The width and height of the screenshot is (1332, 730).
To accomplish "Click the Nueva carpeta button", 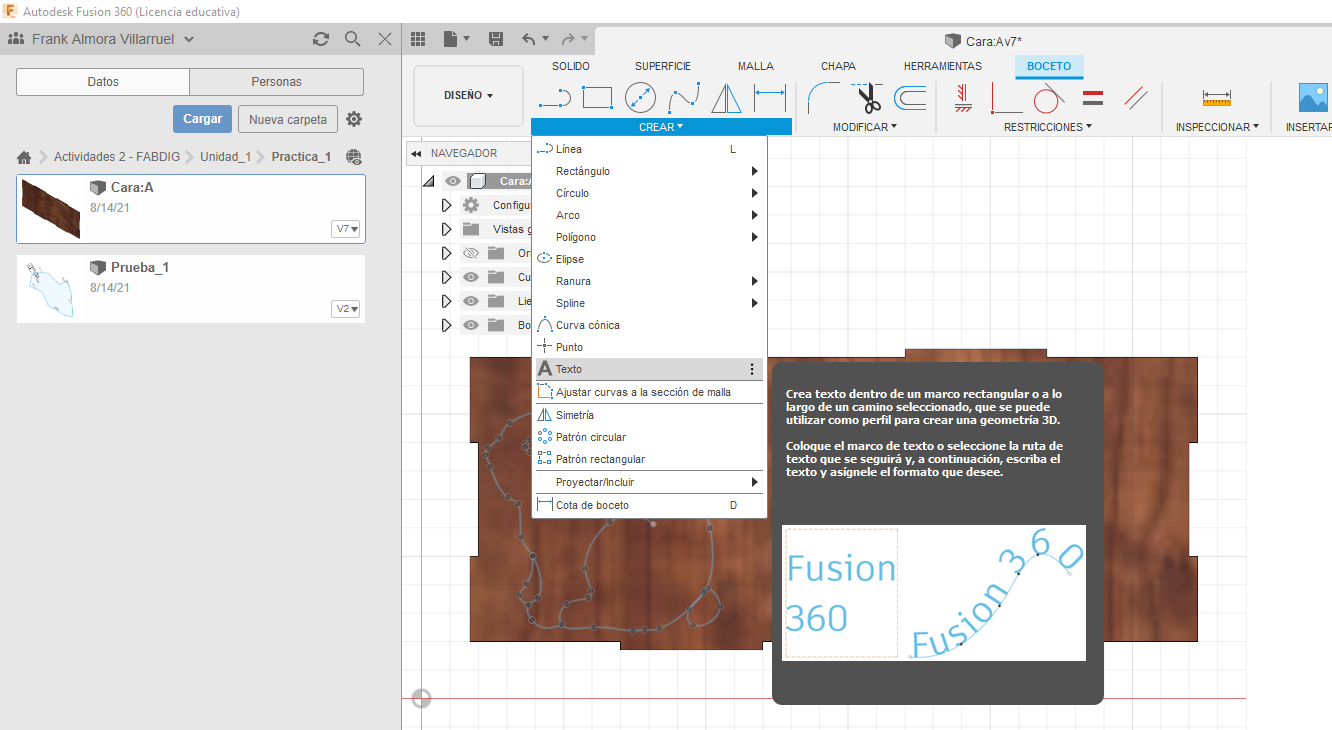I will [288, 119].
